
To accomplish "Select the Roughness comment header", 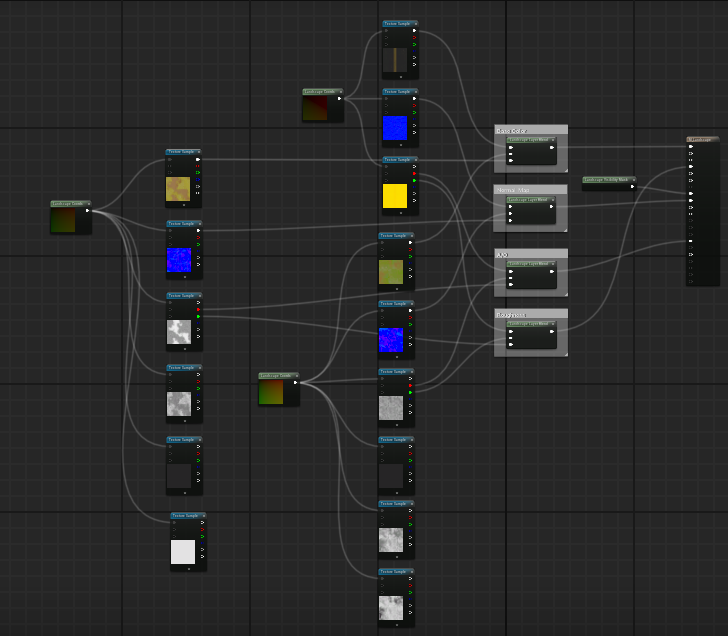I will coord(531,314).
